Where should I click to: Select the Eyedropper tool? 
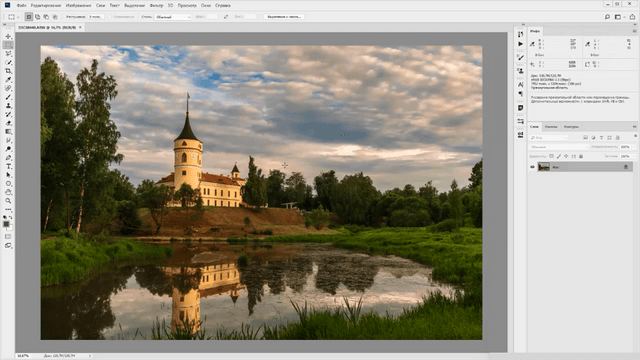(x=8, y=80)
